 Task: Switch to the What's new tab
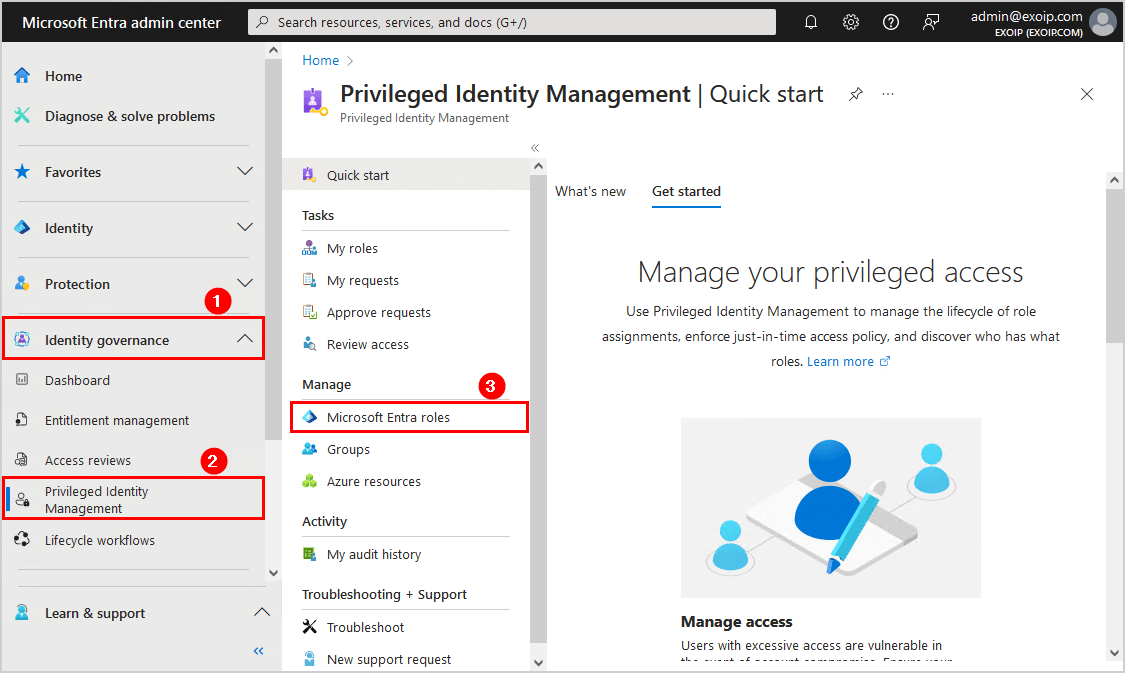[590, 191]
